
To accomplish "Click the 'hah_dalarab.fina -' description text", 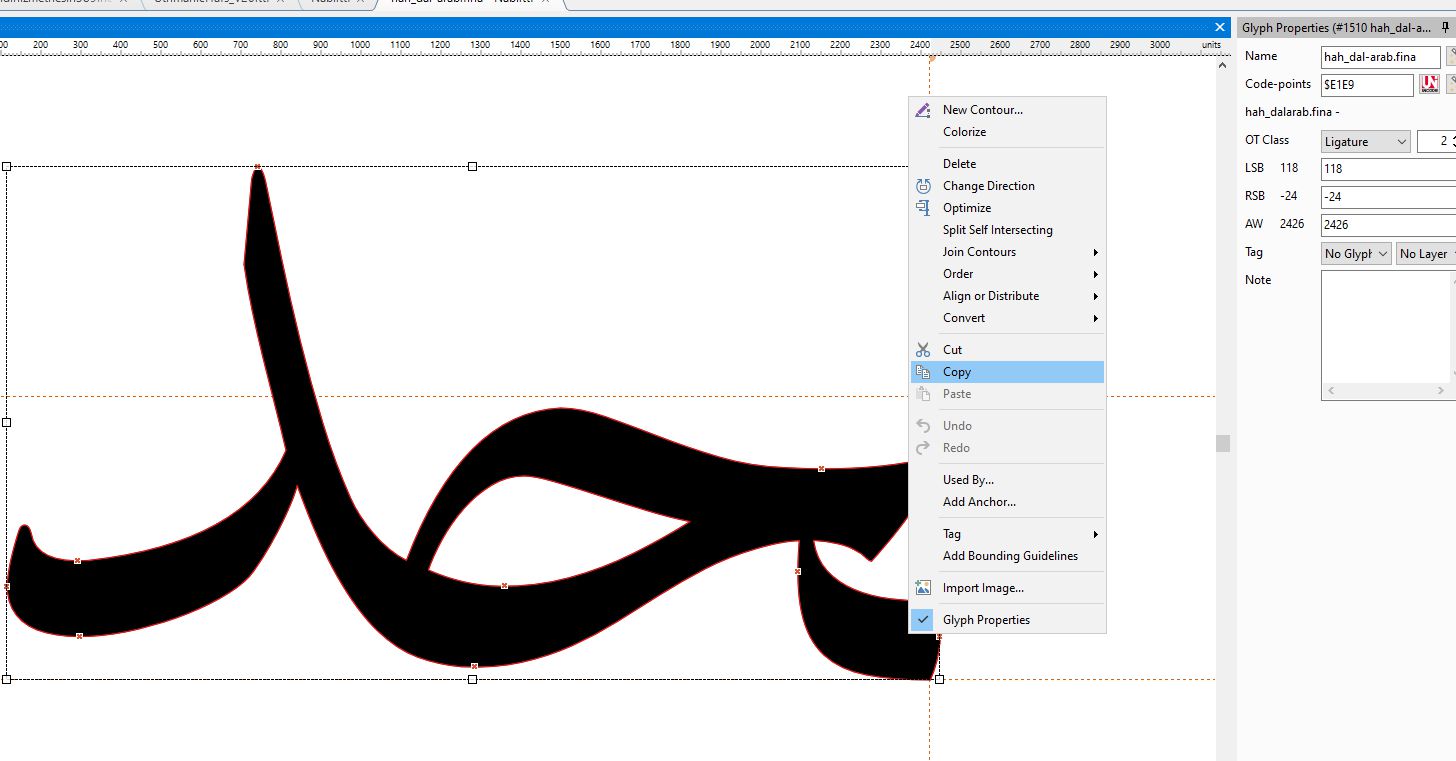I will pos(1292,112).
